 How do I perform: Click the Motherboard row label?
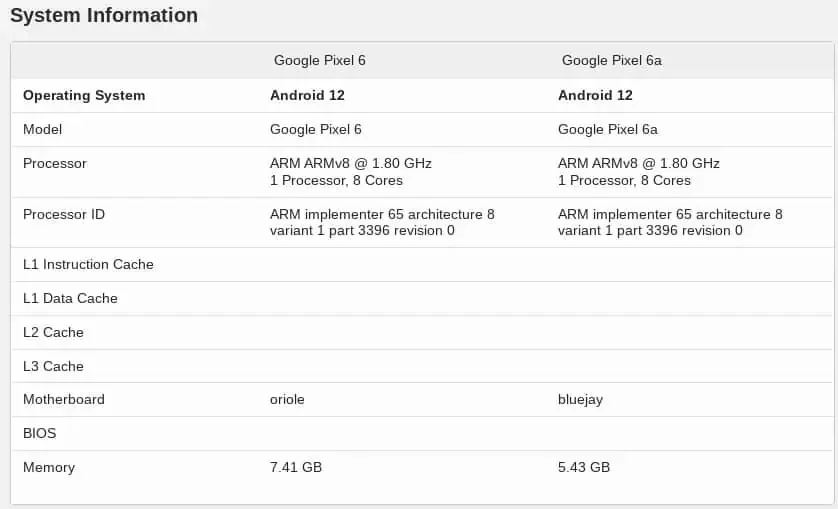tap(64, 400)
